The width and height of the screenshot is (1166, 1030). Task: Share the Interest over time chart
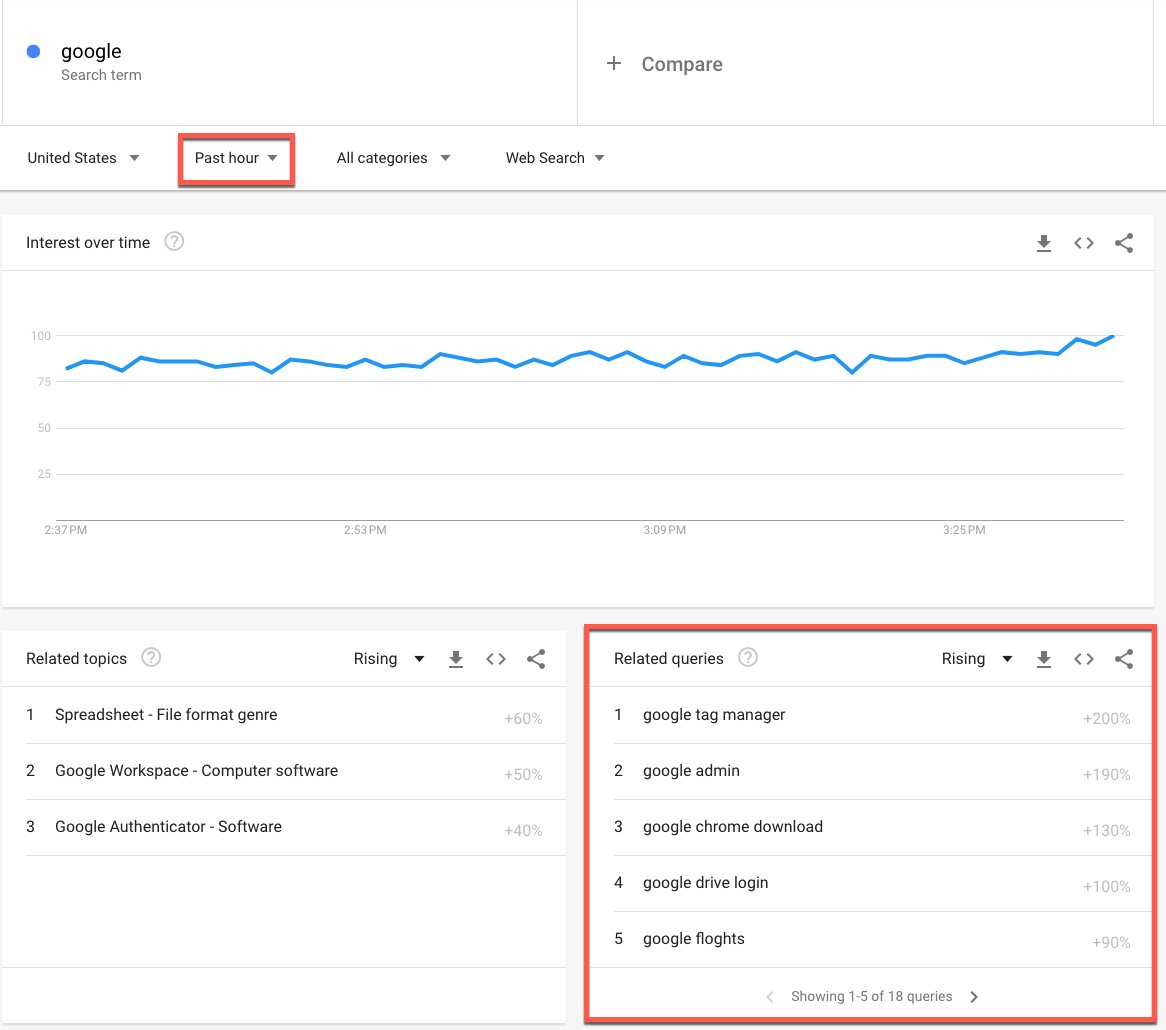pos(1124,243)
